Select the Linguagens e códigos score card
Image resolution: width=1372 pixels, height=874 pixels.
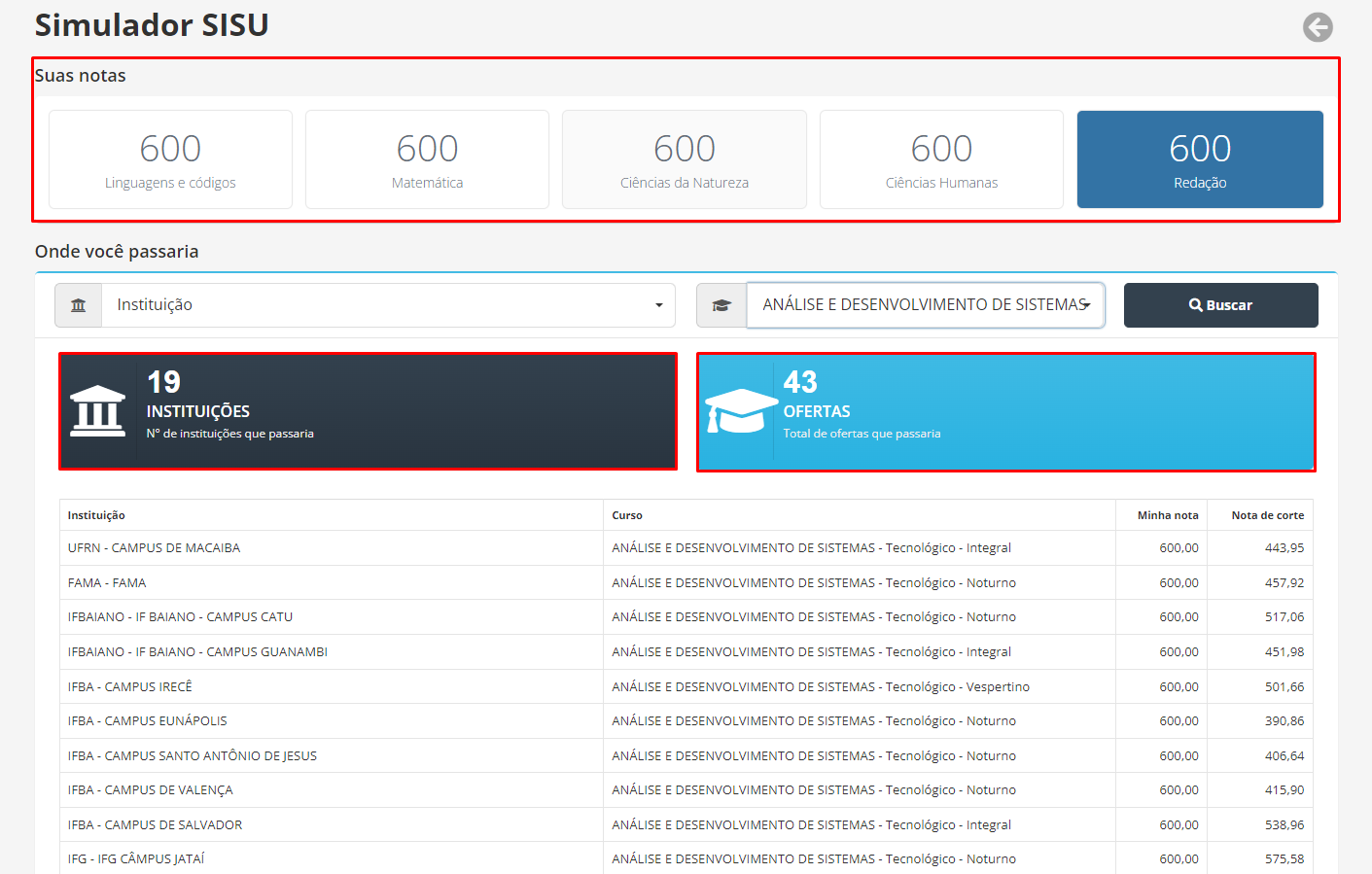(x=170, y=159)
